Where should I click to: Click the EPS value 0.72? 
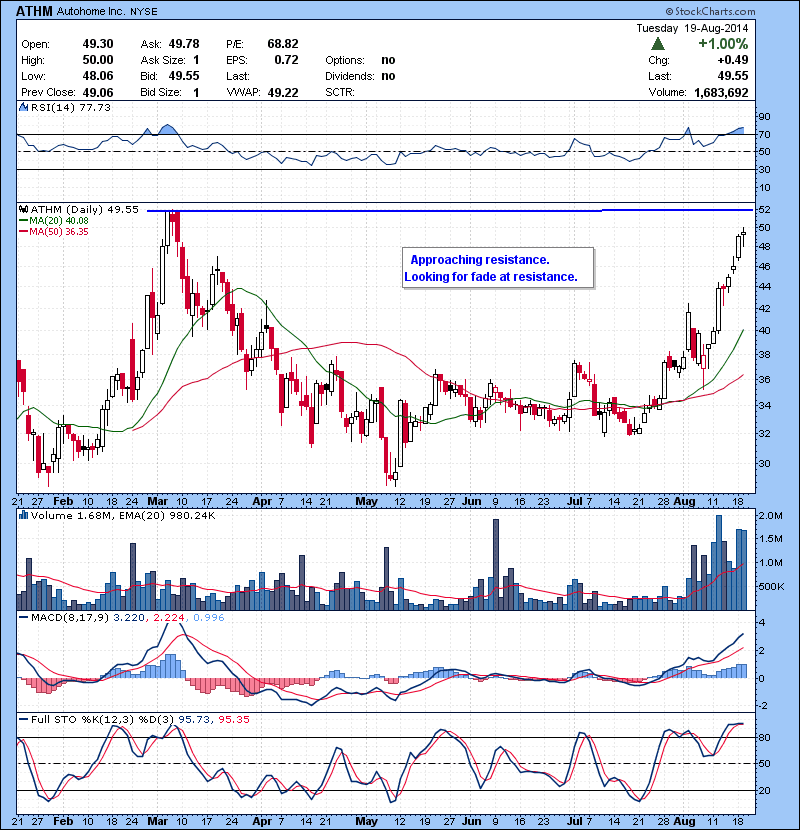point(286,60)
